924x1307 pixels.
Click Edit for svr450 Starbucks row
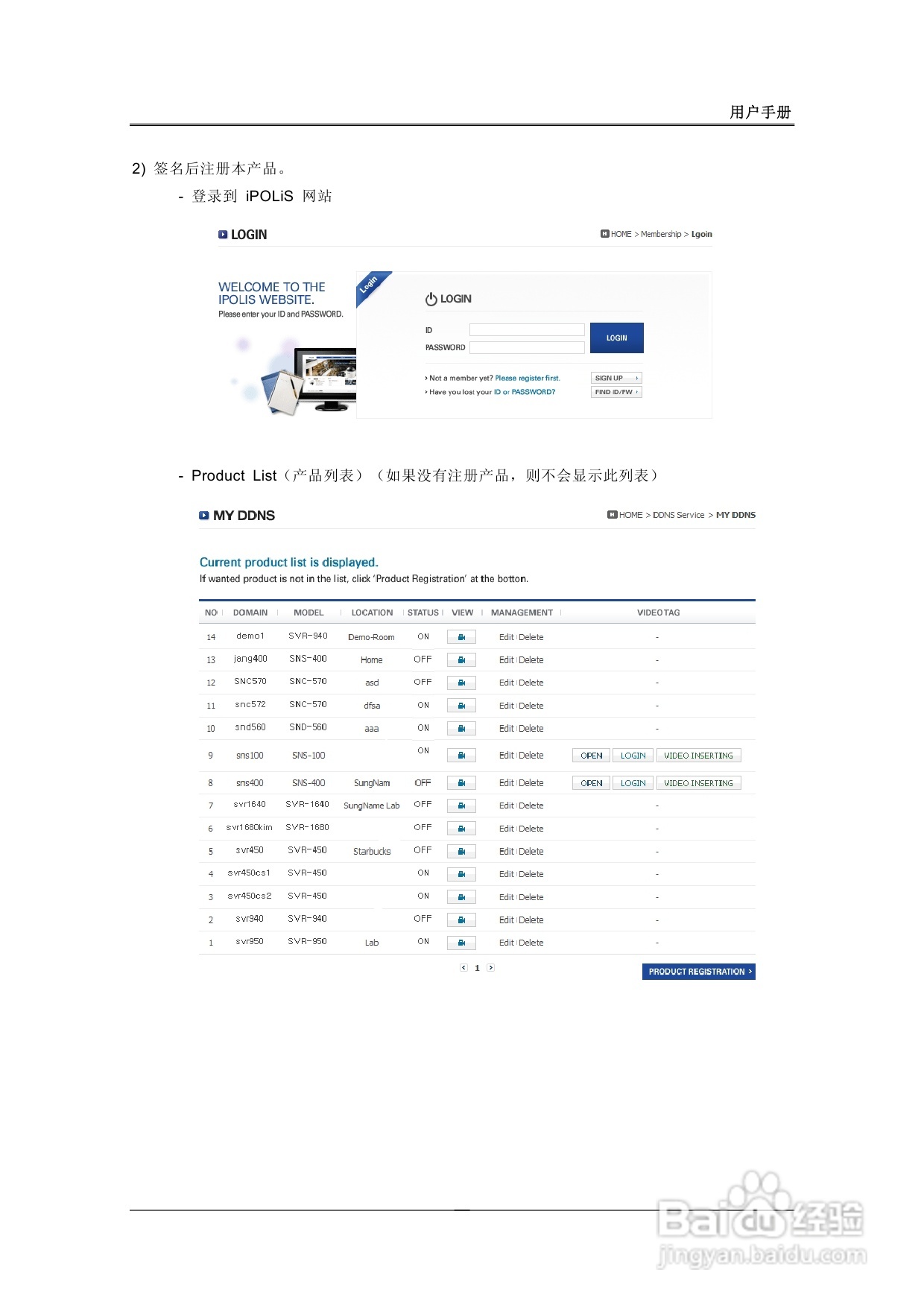(507, 851)
